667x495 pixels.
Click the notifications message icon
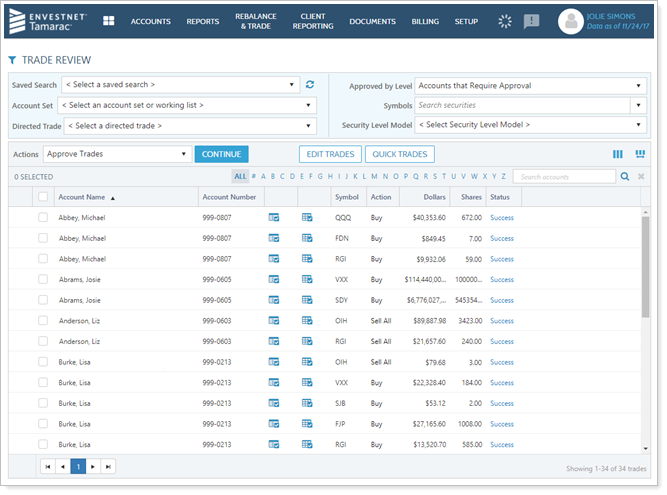[x=531, y=21]
